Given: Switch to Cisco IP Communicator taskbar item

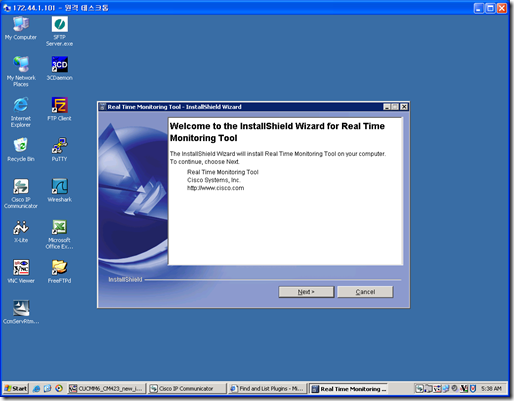Looking at the screenshot, I should tap(187, 389).
